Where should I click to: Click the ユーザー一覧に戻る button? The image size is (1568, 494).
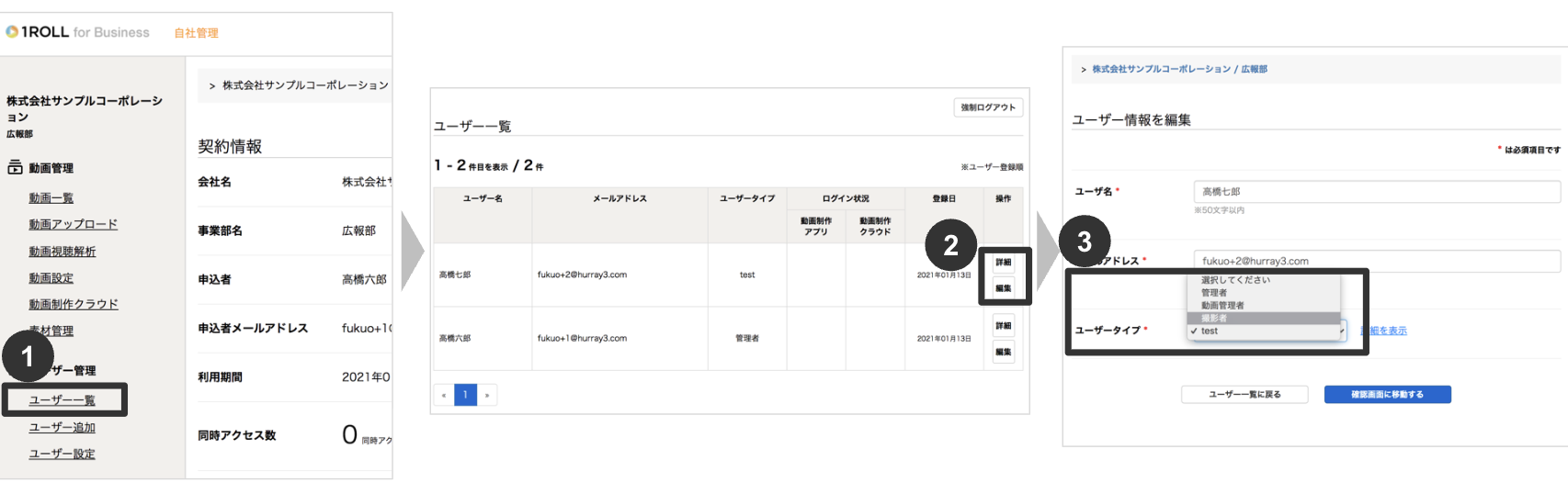click(x=1244, y=395)
